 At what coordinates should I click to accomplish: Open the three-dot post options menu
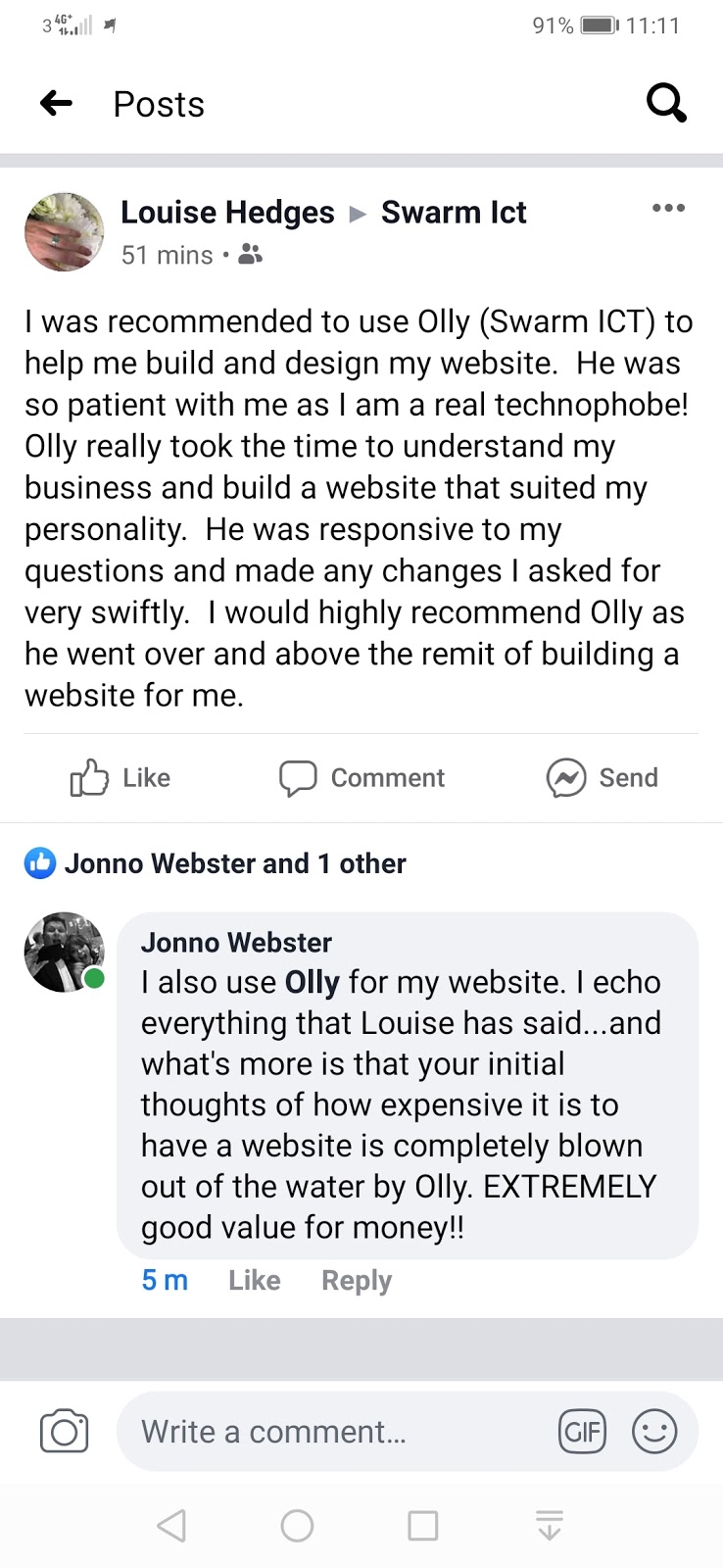click(x=668, y=208)
